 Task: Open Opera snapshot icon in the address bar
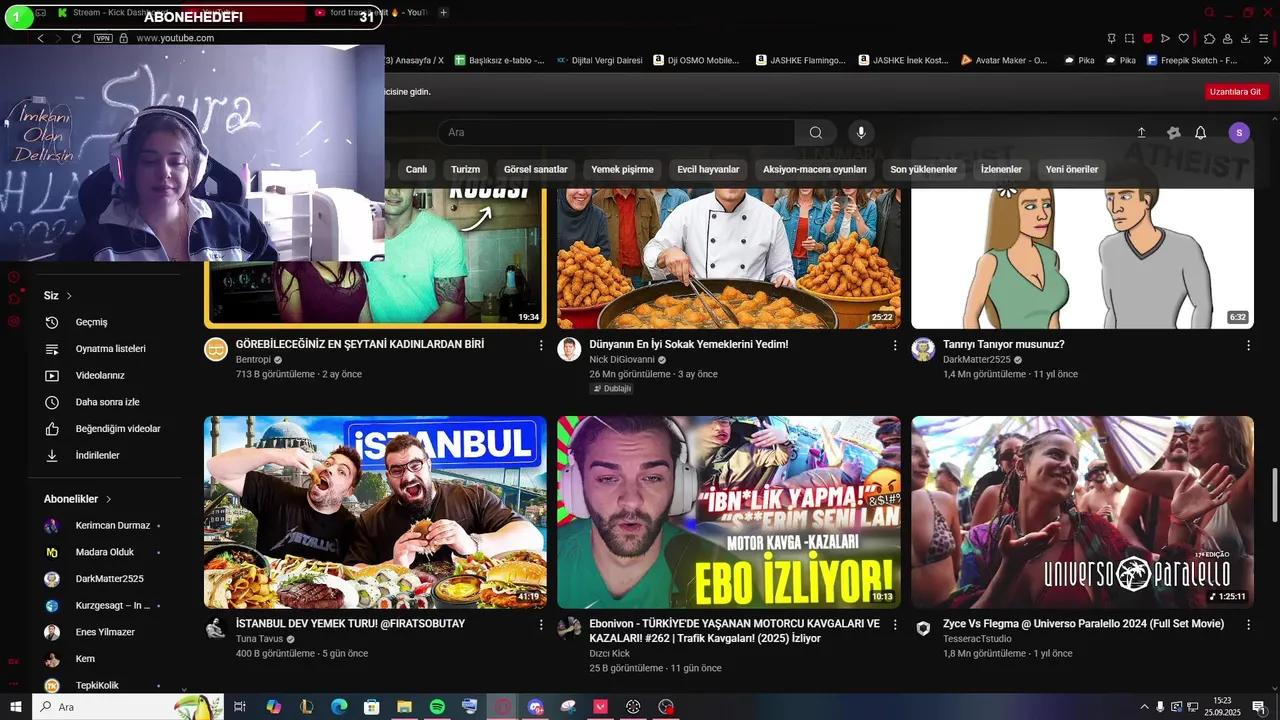tap(1129, 38)
